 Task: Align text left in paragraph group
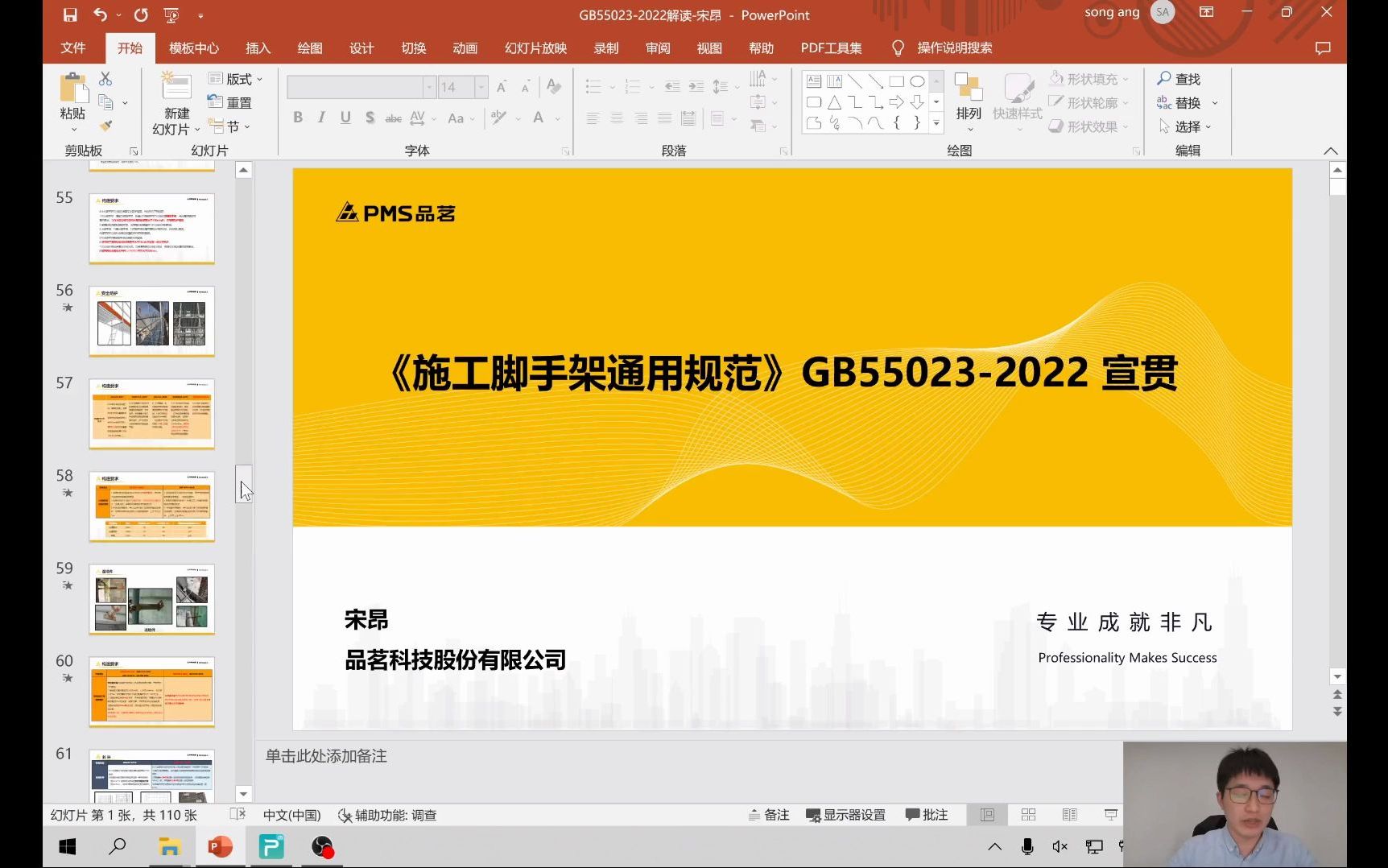point(593,118)
